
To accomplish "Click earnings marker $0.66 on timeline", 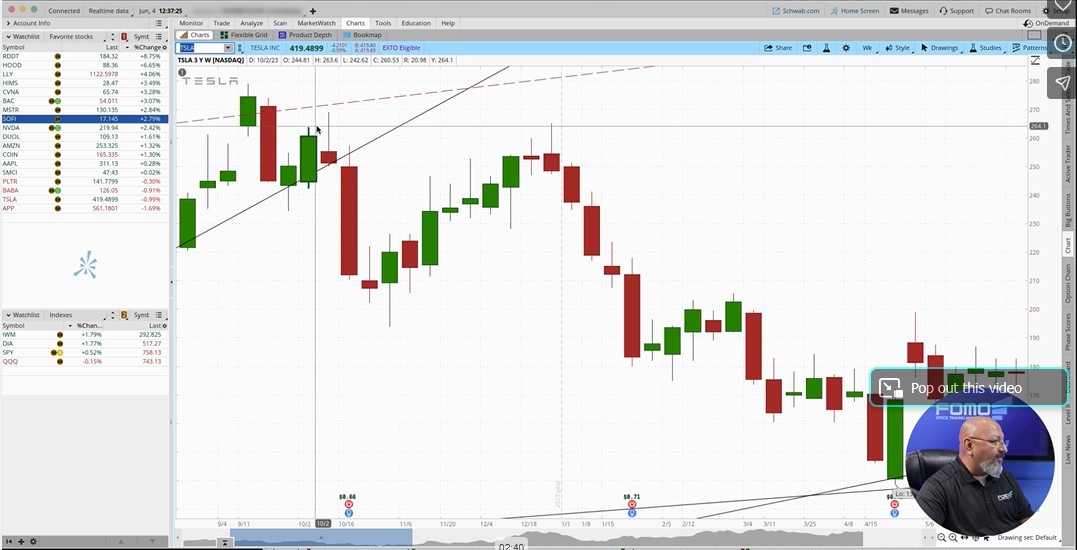I will point(348,496).
